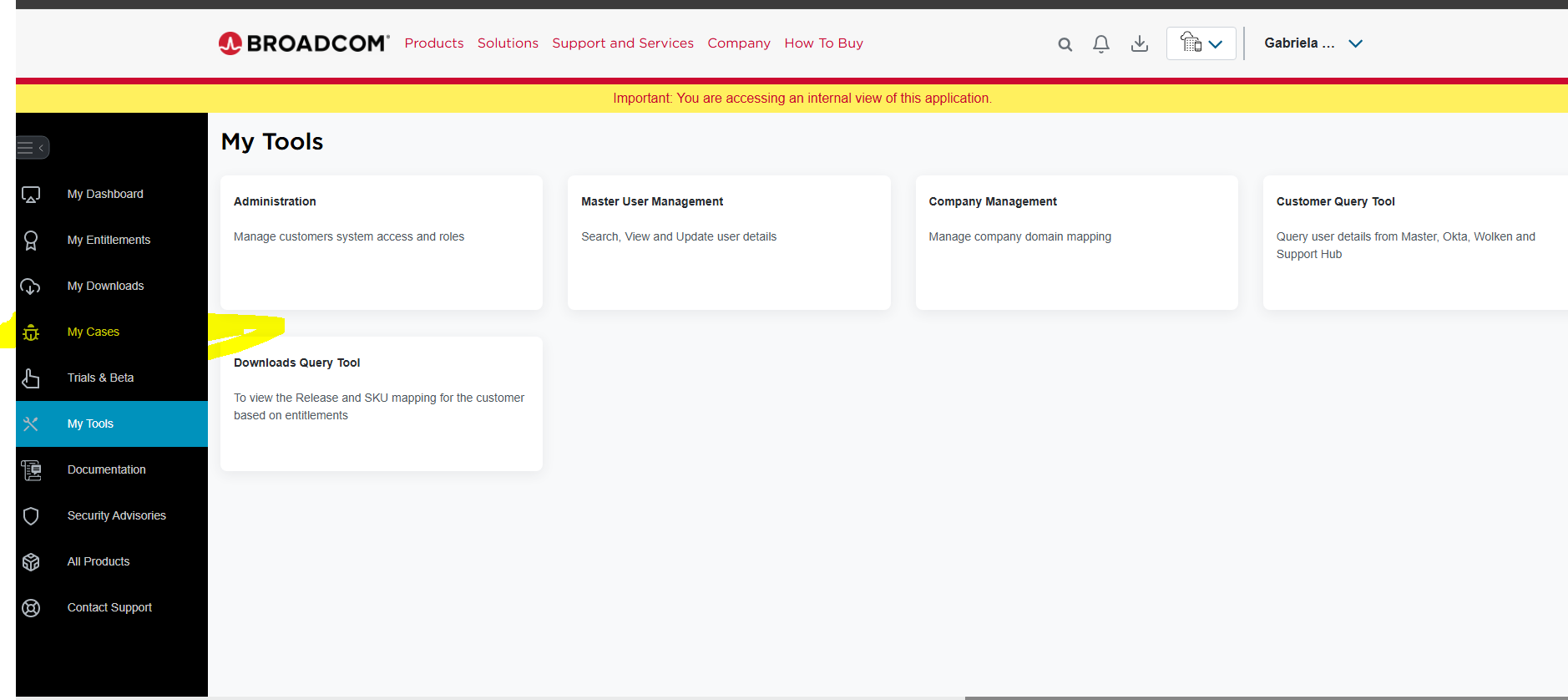Open Support and Services menu
Image resolution: width=1568 pixels, height=700 pixels.
pyautogui.click(x=623, y=43)
